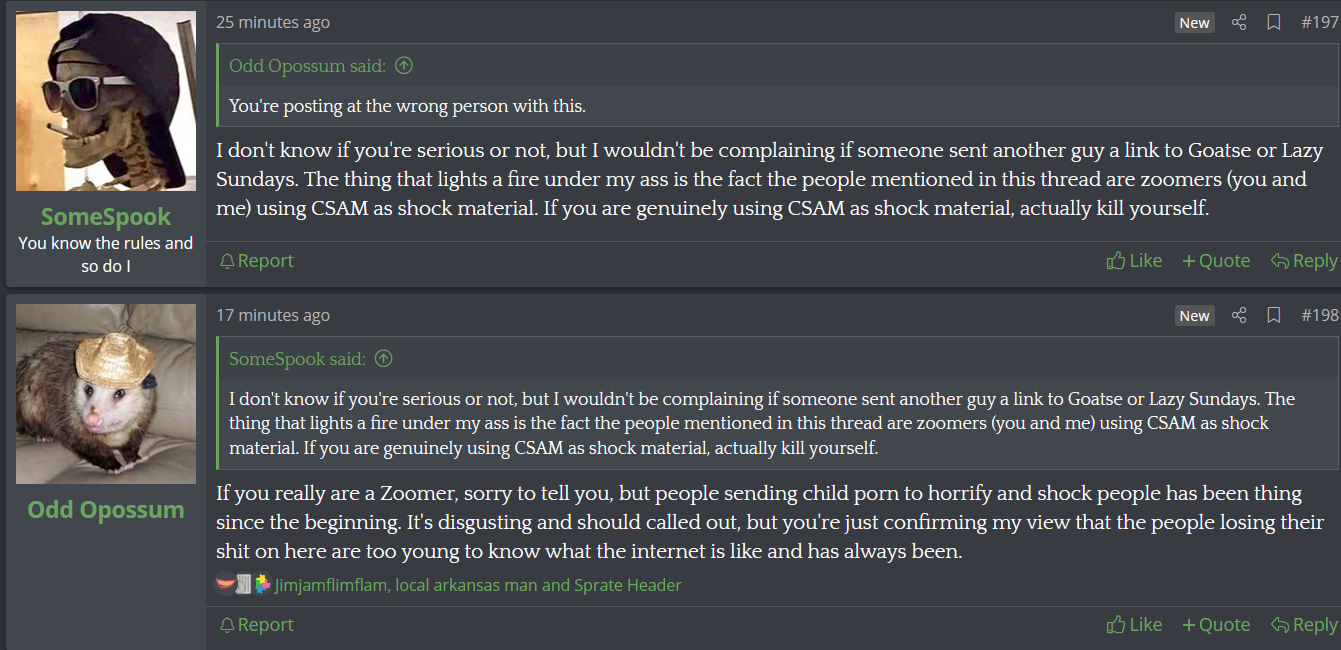Report SomeSpook's post
The height and width of the screenshot is (650, 1341).
click(256, 261)
